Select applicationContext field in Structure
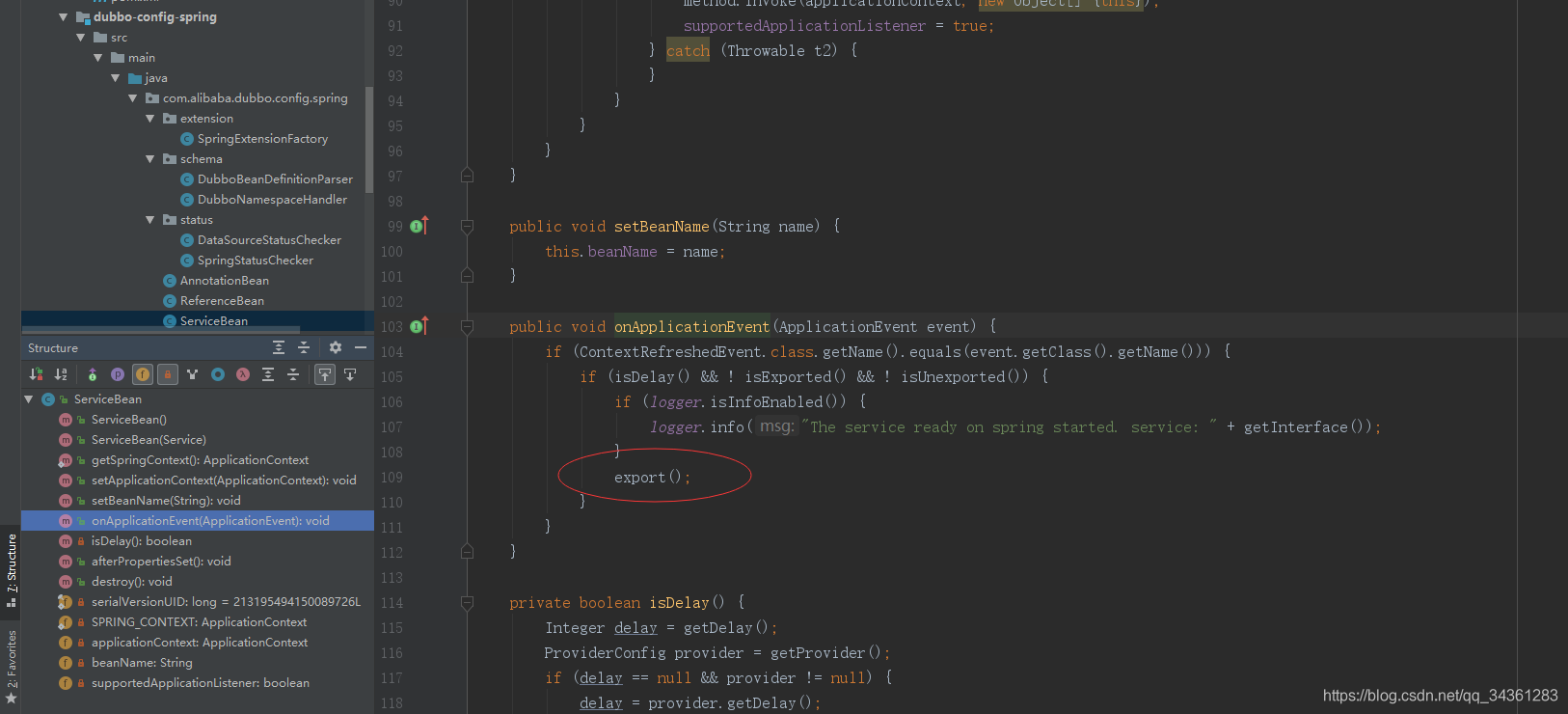 pyautogui.click(x=200, y=643)
